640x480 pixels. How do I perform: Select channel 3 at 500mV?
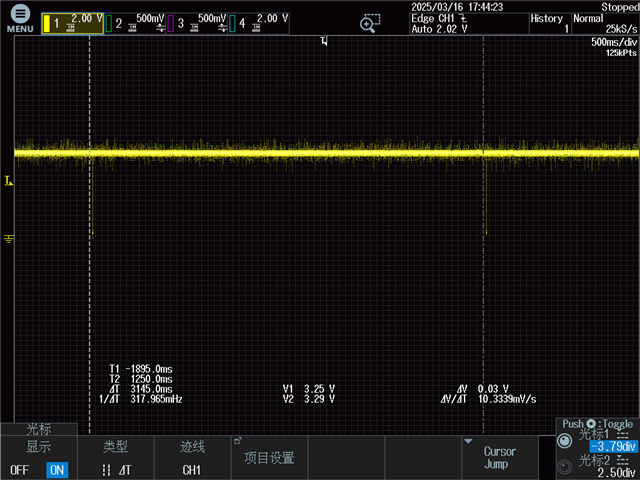coord(197,24)
